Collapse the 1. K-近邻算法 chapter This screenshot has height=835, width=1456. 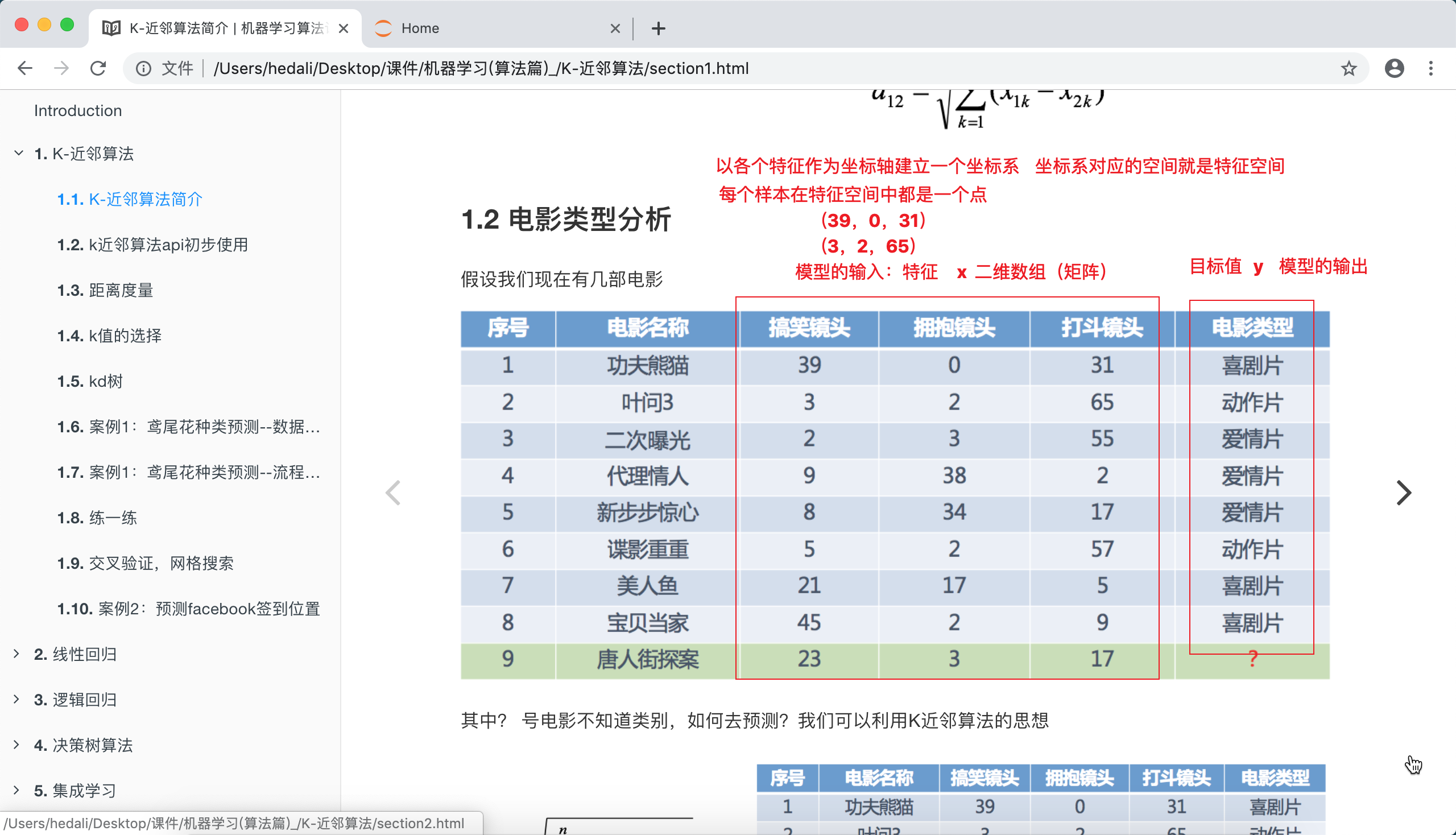(x=19, y=153)
